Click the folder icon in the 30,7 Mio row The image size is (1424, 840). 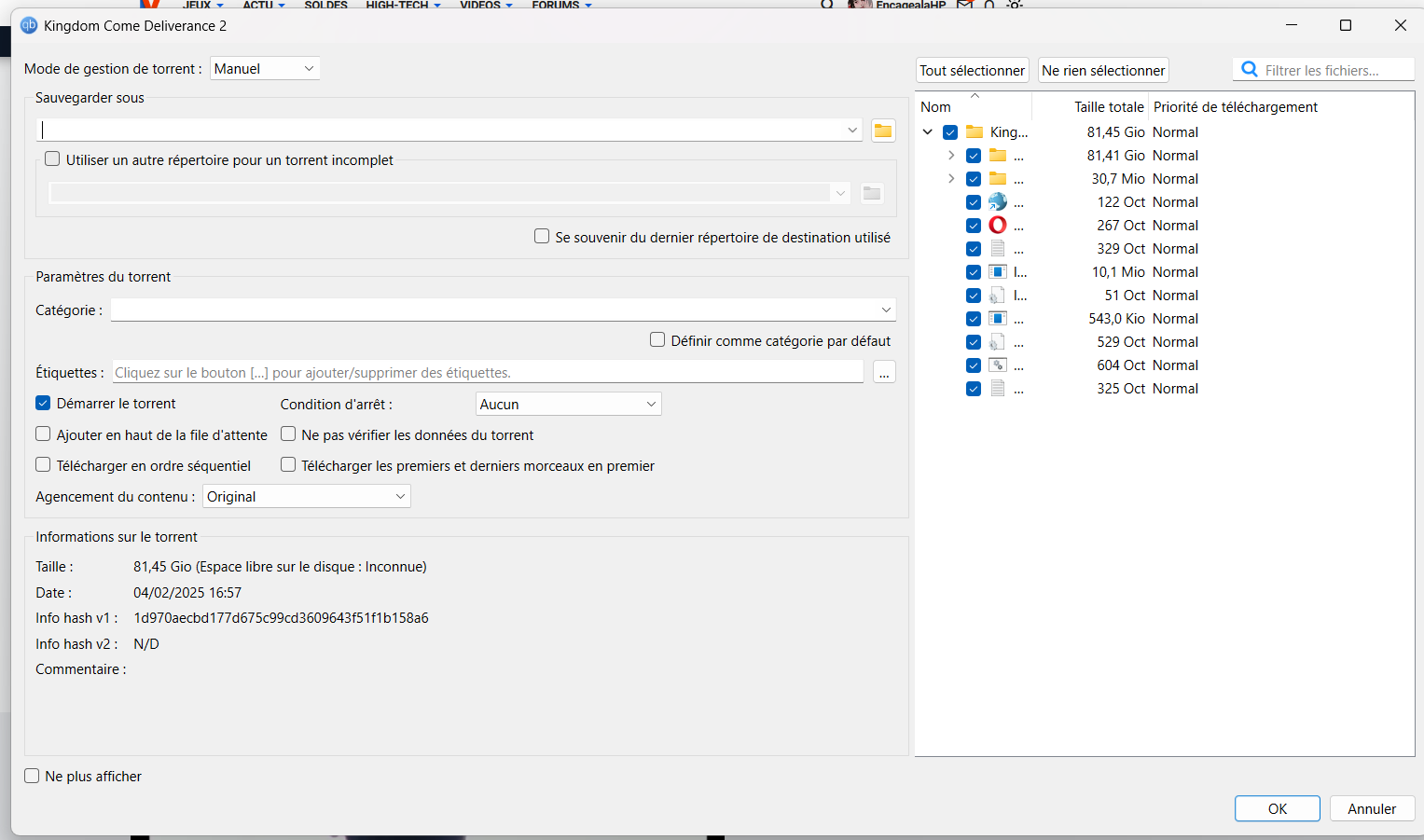998,178
